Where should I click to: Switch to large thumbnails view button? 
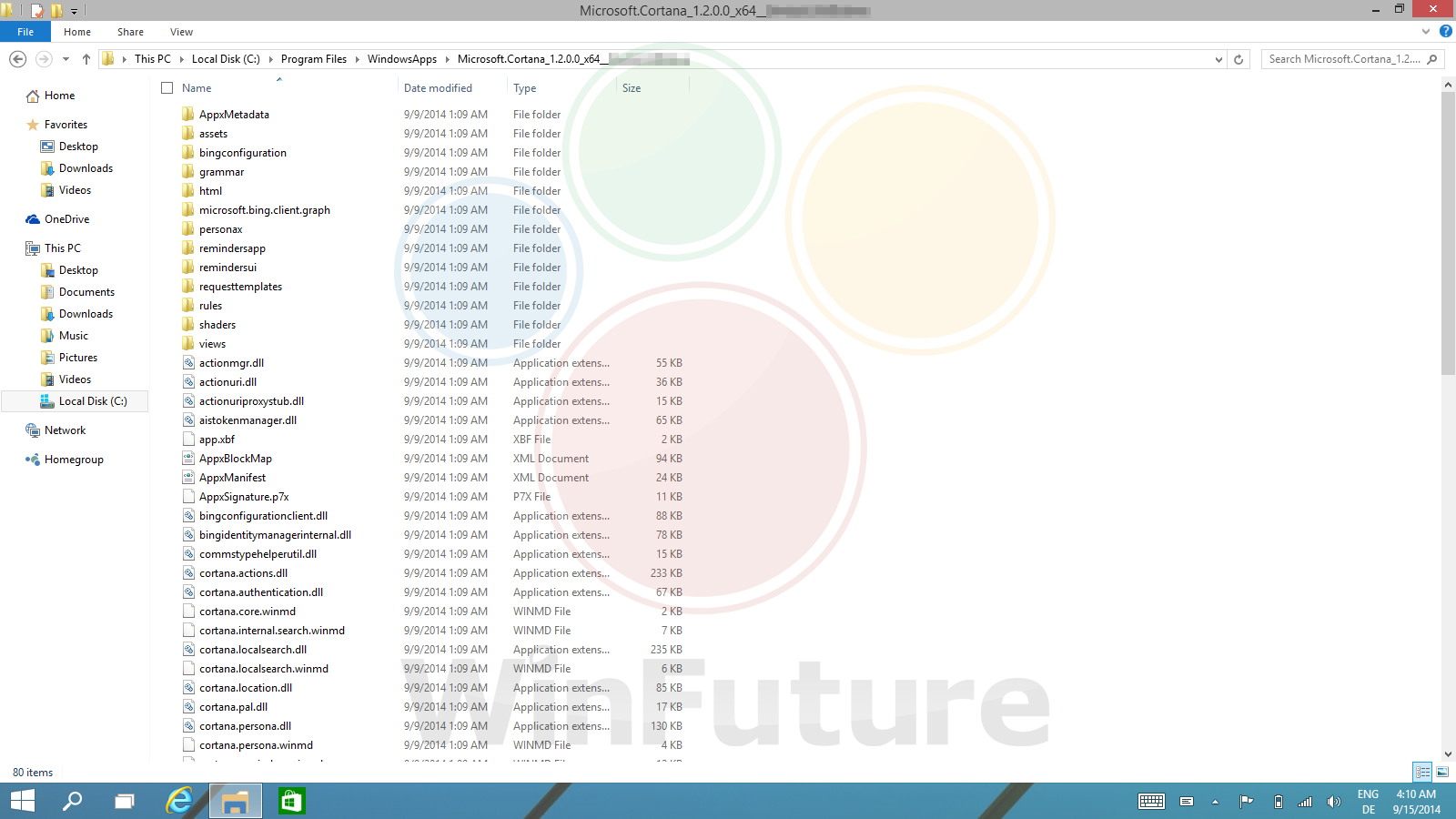[1442, 772]
